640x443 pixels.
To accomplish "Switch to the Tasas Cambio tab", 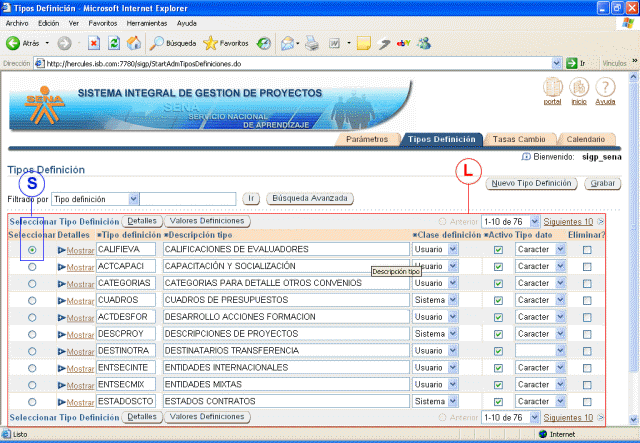I will pyautogui.click(x=519, y=139).
